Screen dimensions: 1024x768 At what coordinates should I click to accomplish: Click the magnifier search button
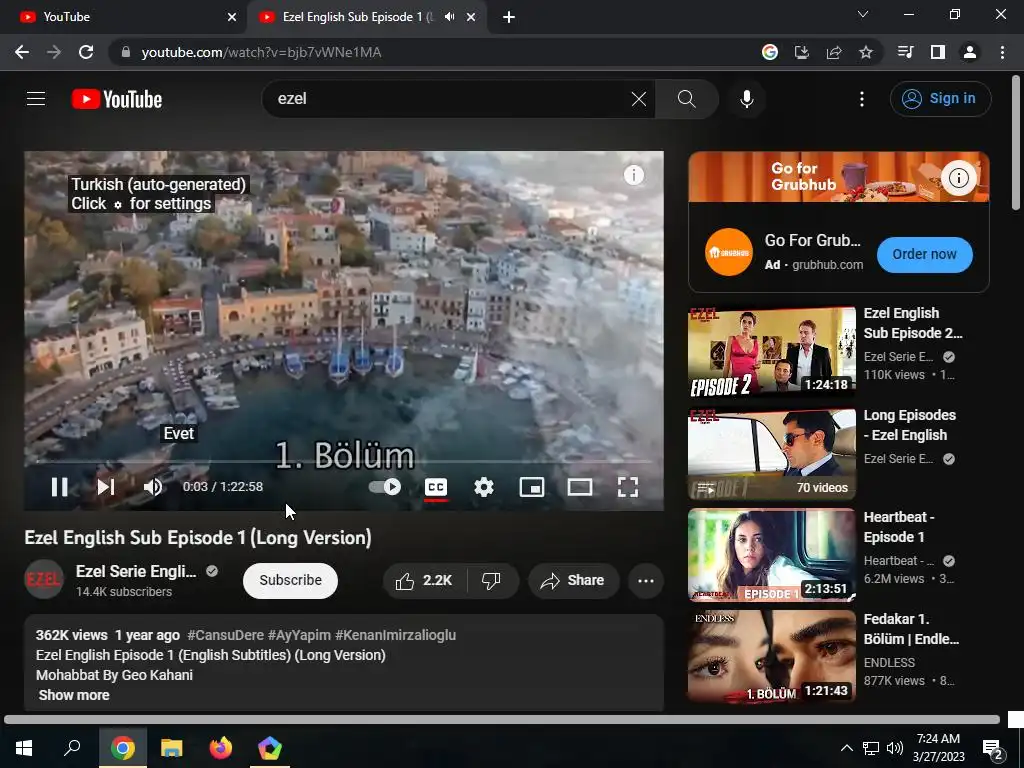(x=686, y=99)
